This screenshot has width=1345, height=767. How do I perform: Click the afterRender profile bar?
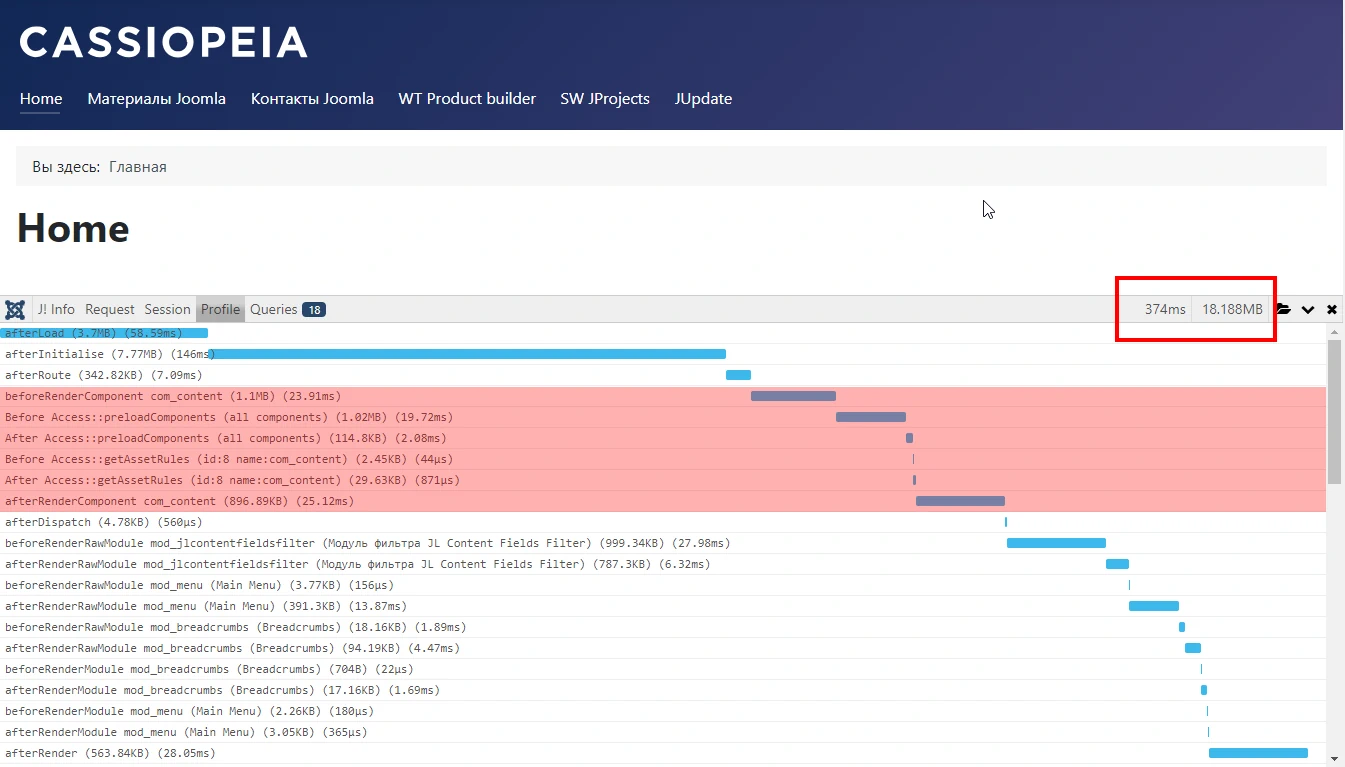pyautogui.click(x=1258, y=753)
